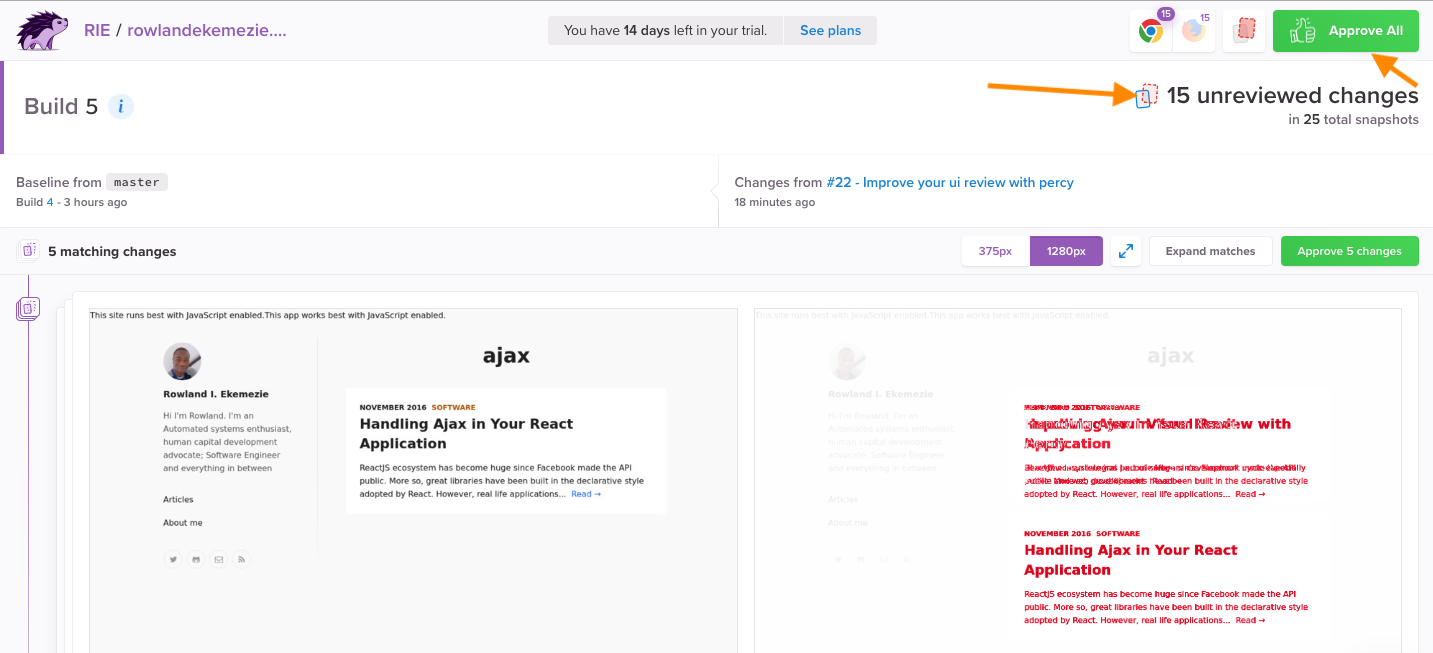
Task: Click the Build 5 heading
Action: [61, 106]
